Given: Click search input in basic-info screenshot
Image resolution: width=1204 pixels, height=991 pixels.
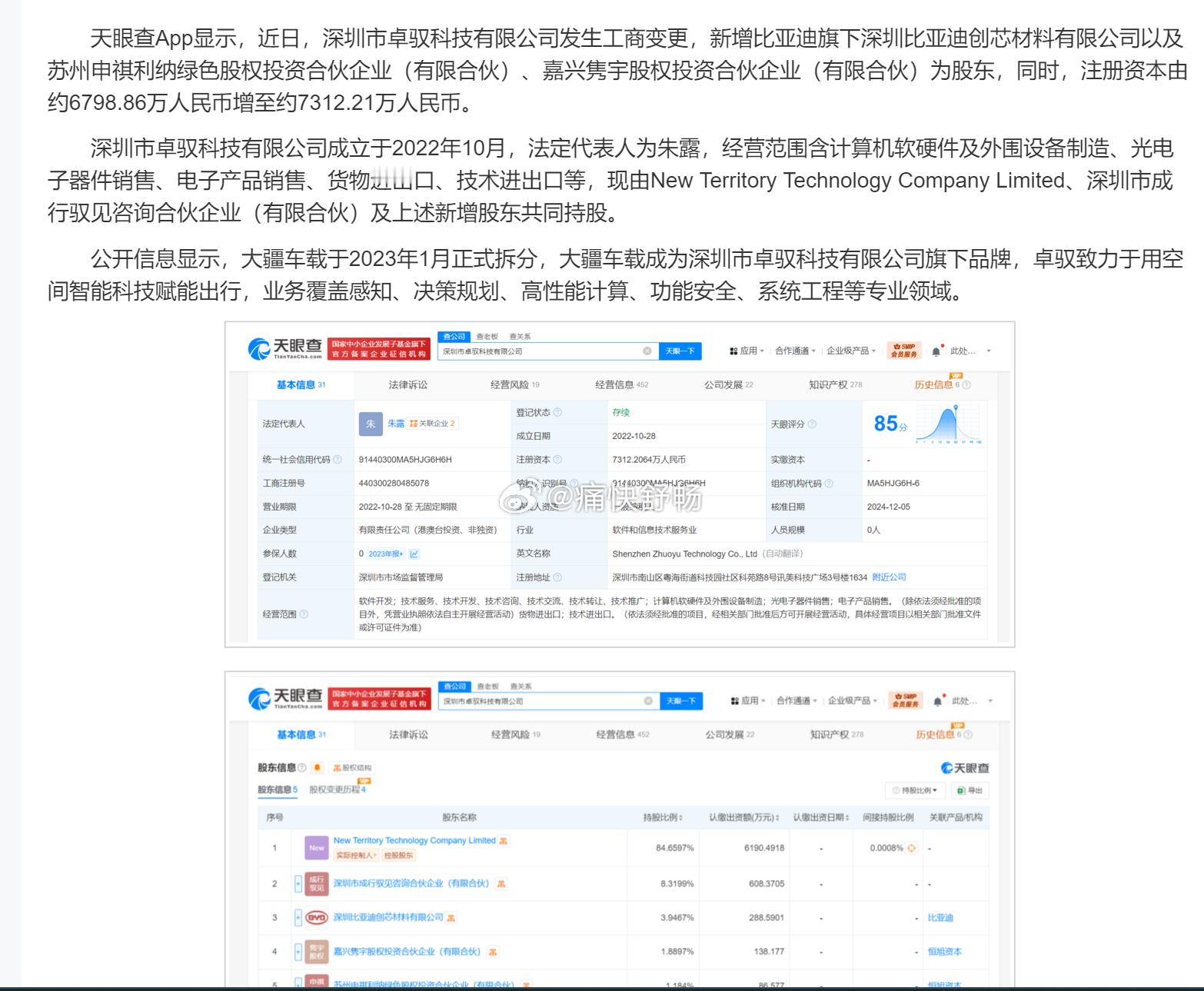Looking at the screenshot, I should point(549,351).
